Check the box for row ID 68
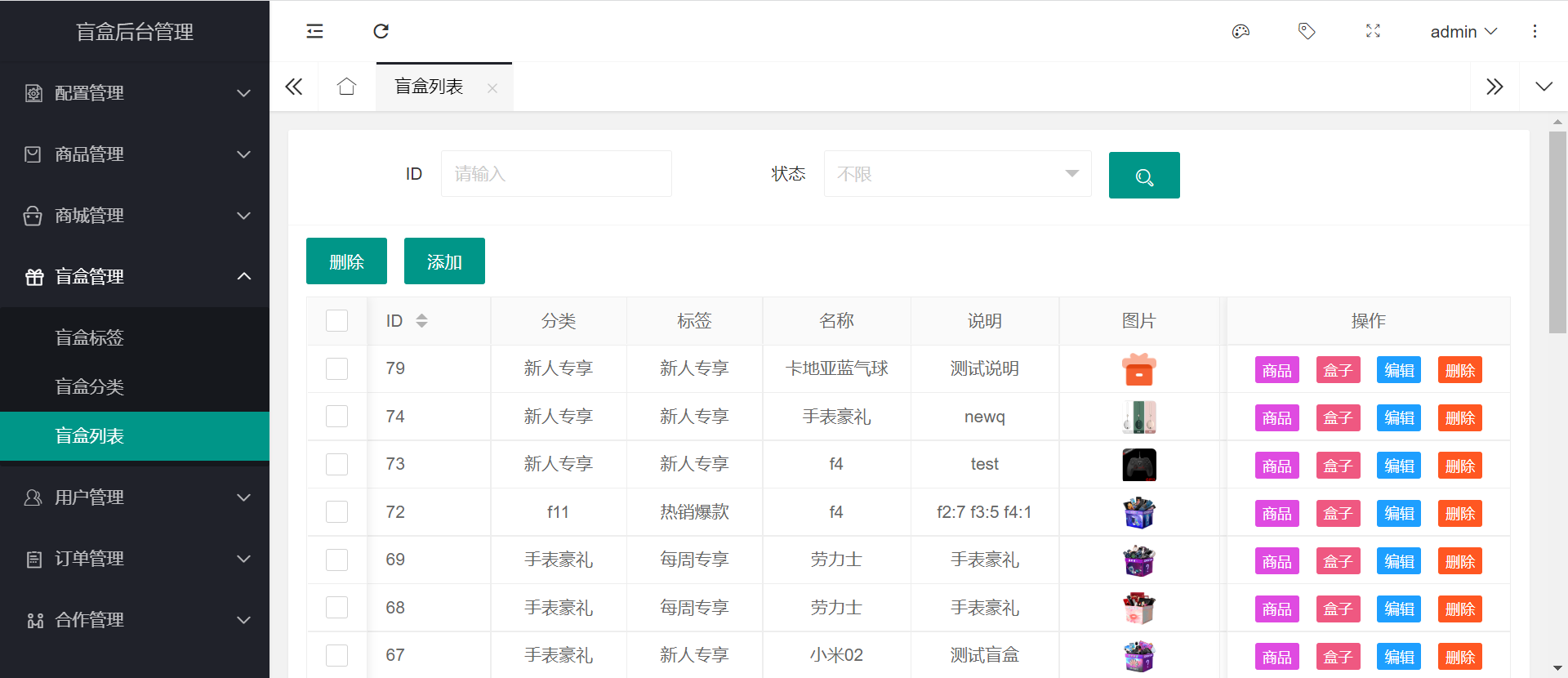The image size is (1568, 678). click(336, 608)
